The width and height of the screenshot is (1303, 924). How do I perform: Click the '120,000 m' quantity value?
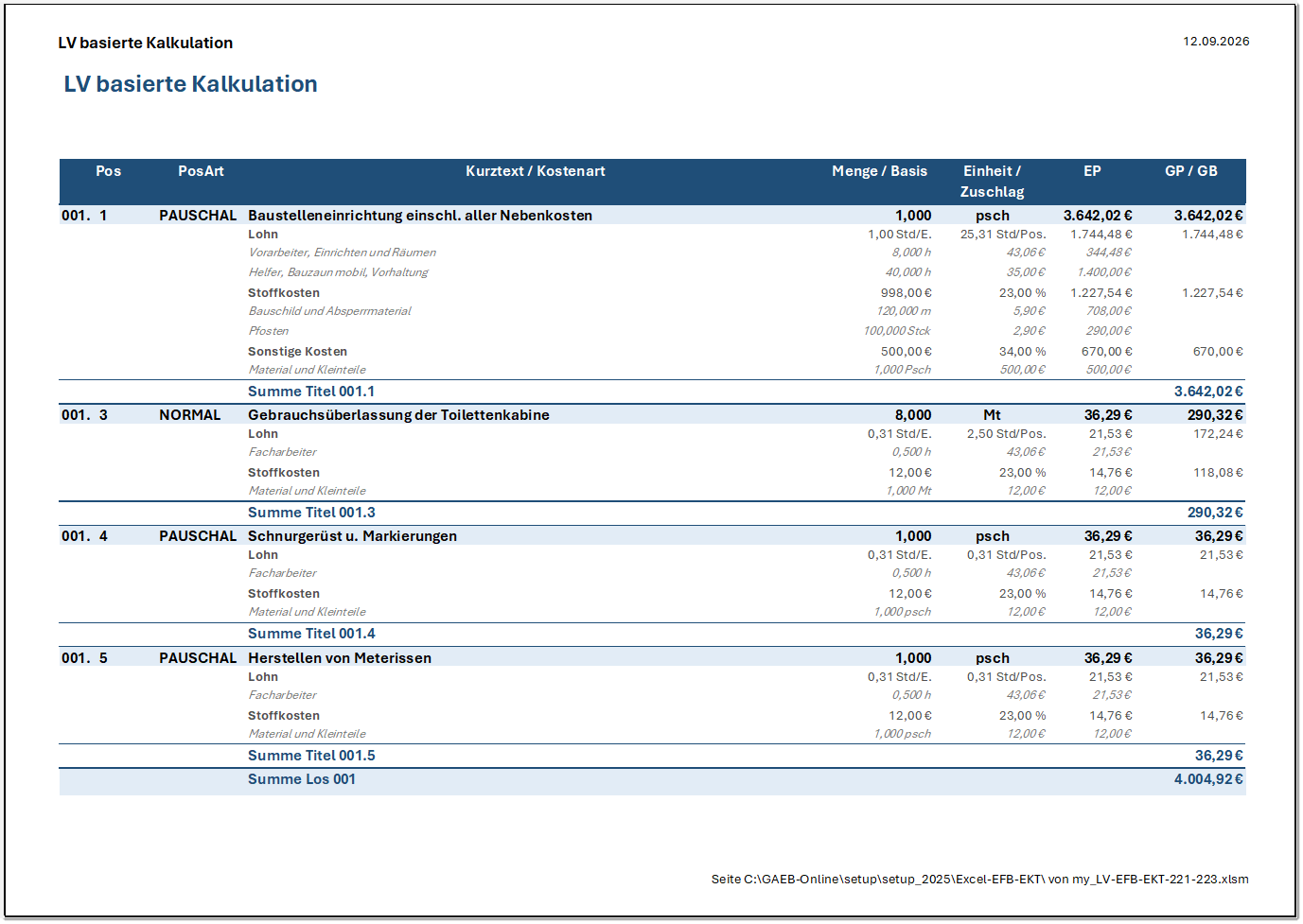[903, 311]
